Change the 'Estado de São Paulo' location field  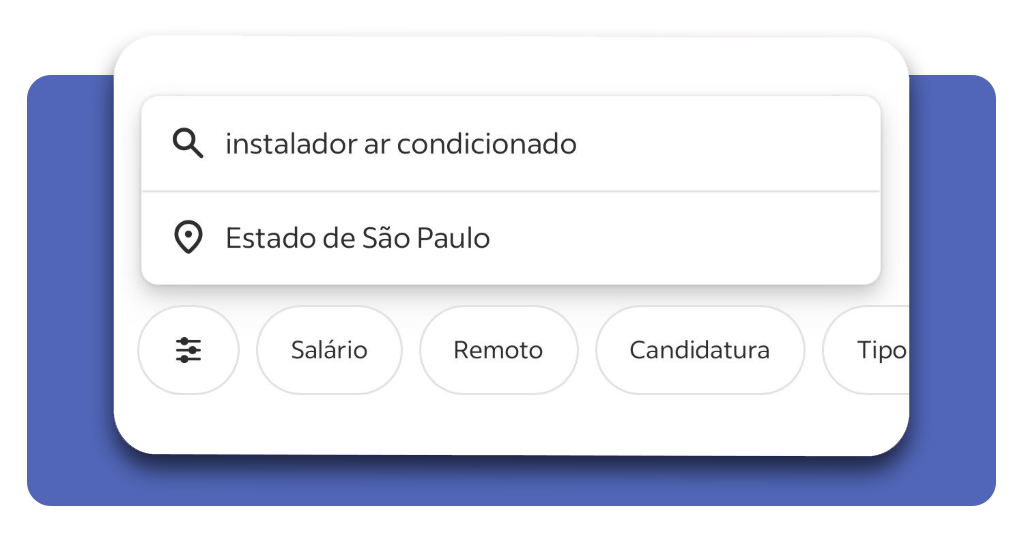(357, 238)
